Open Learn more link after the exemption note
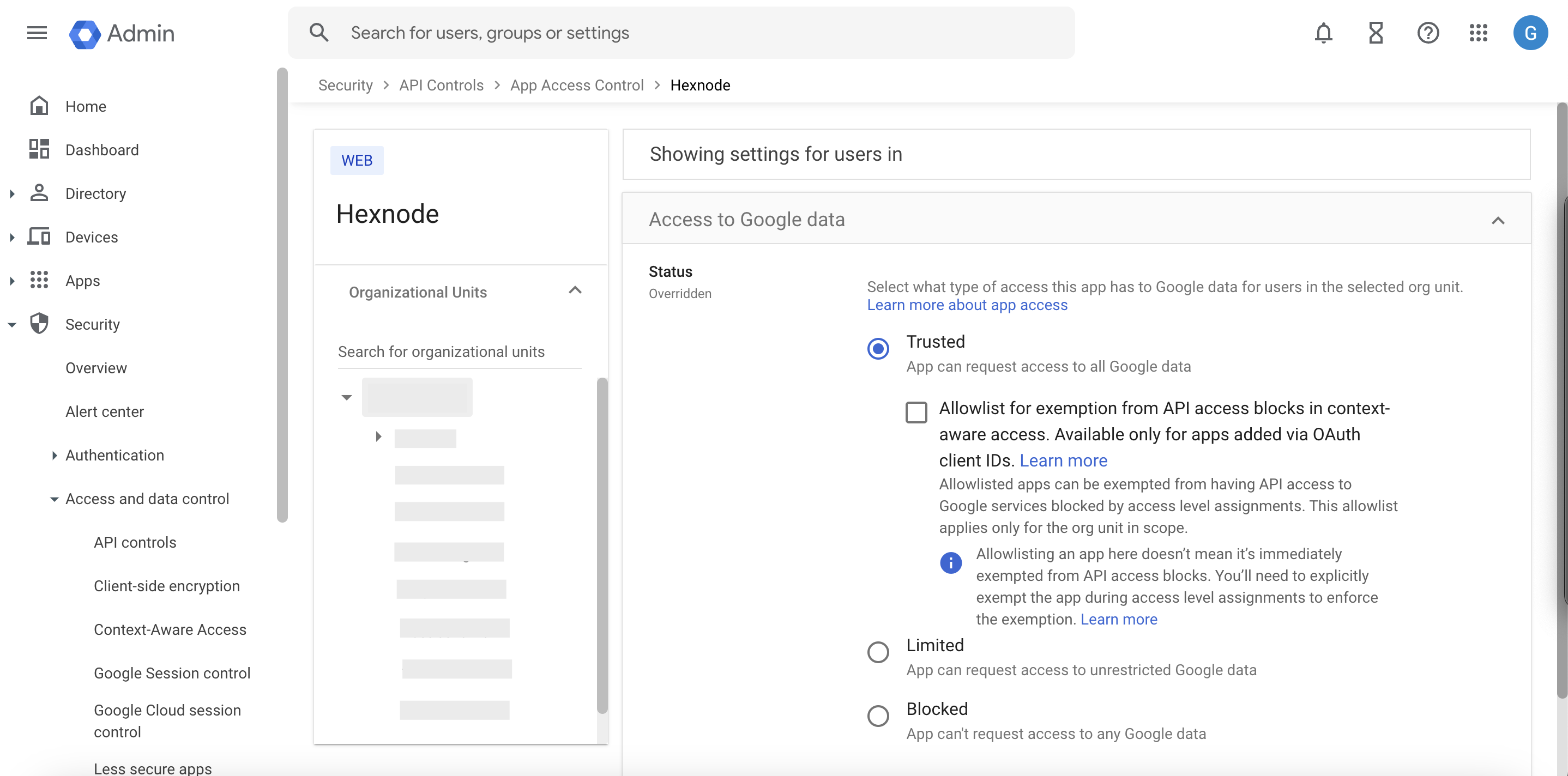Screen dimensions: 1568x776 (1119, 620)
